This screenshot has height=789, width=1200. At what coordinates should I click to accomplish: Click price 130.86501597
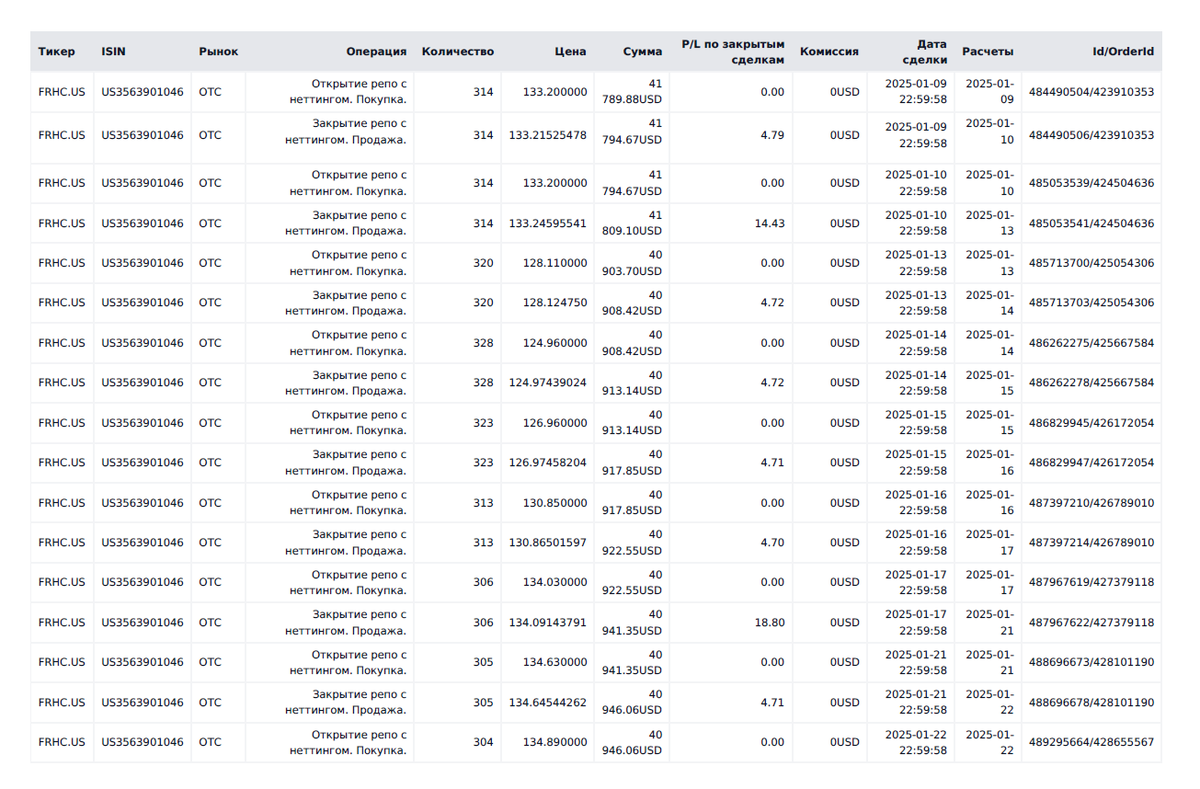pyautogui.click(x=548, y=543)
